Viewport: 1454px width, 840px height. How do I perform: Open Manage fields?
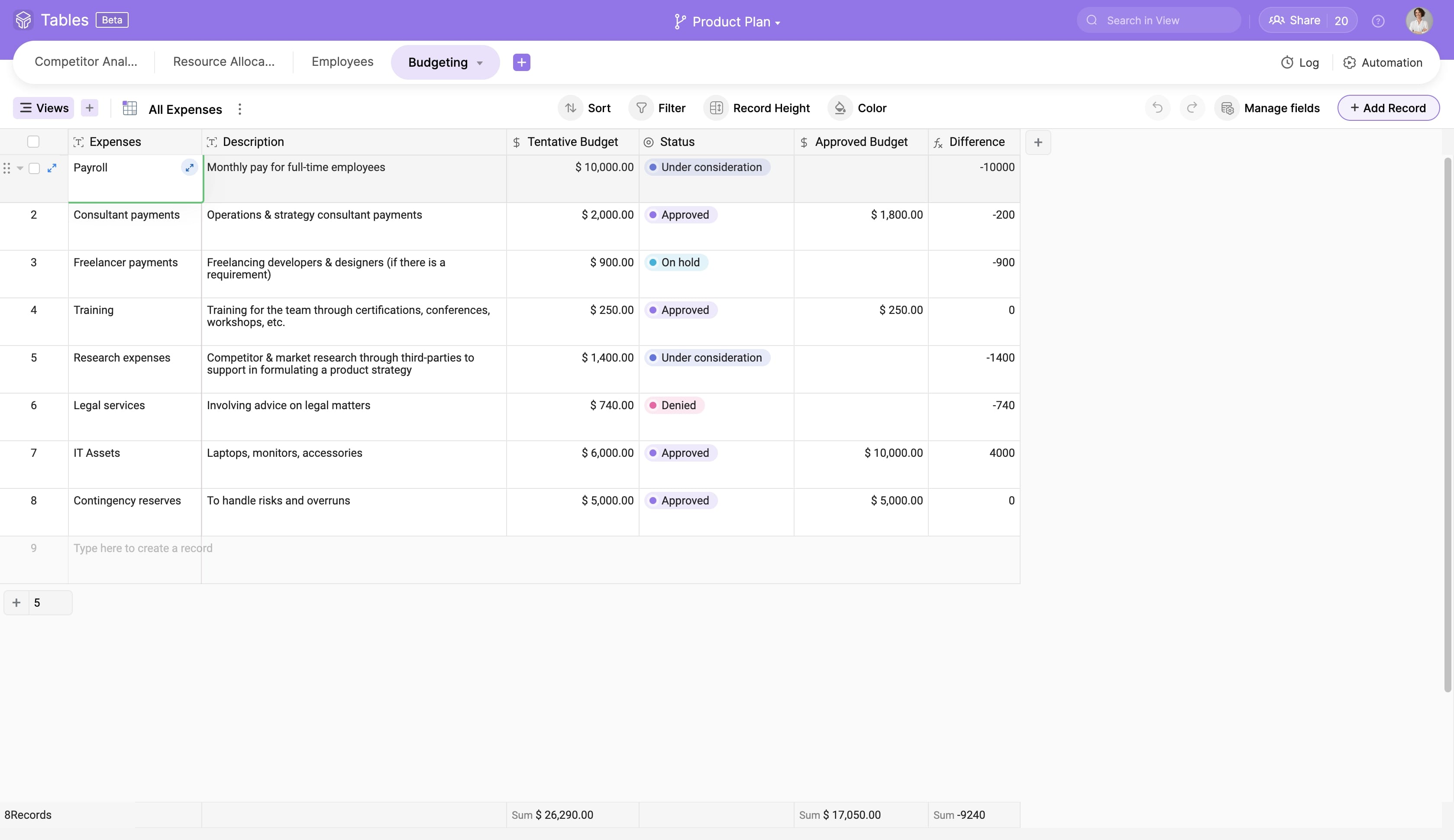(1270, 108)
